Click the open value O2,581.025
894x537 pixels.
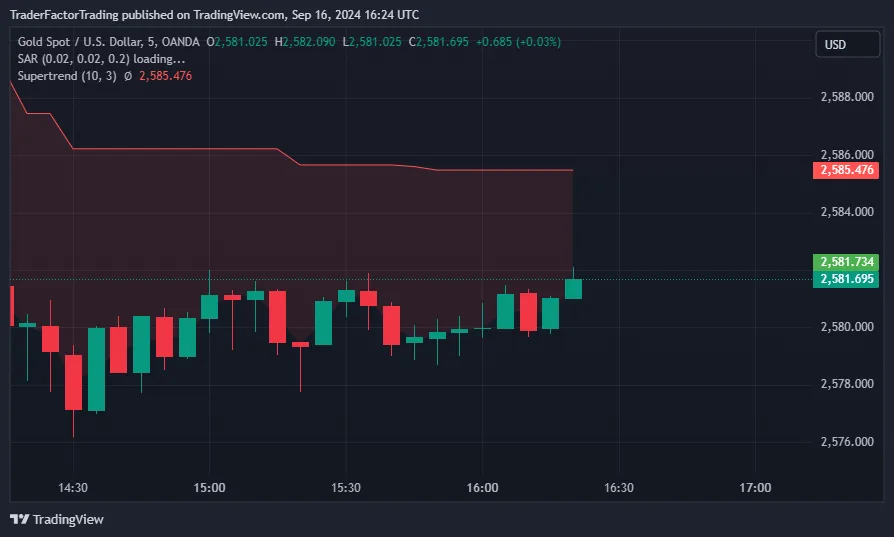pos(237,42)
